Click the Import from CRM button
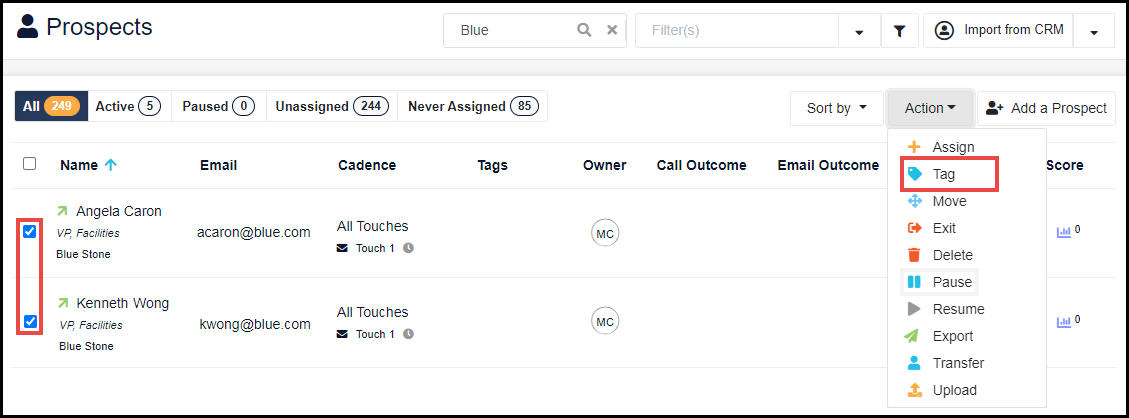Image resolution: width=1129 pixels, height=418 pixels. tap(999, 31)
